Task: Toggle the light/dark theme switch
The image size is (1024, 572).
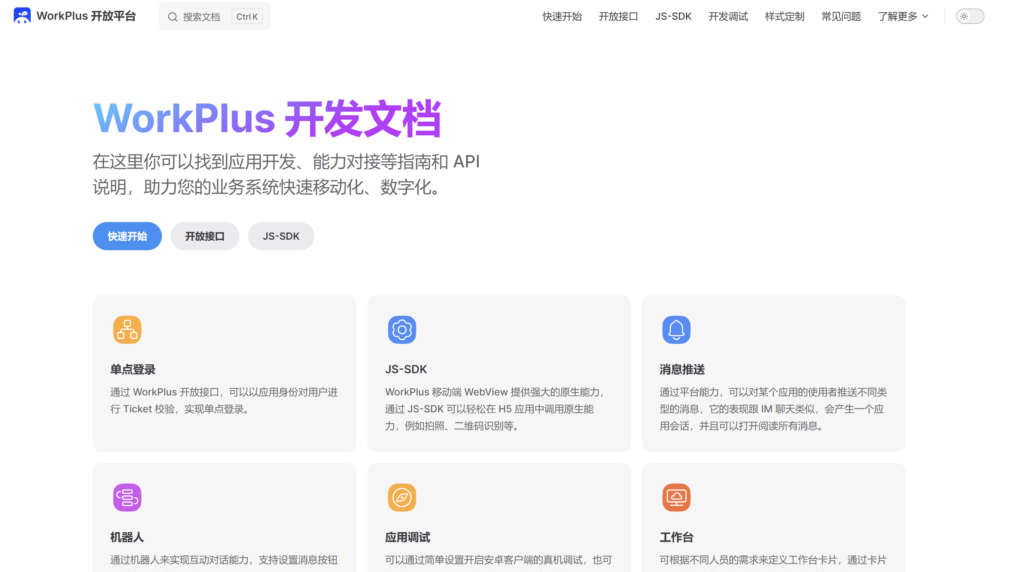Action: tap(970, 16)
